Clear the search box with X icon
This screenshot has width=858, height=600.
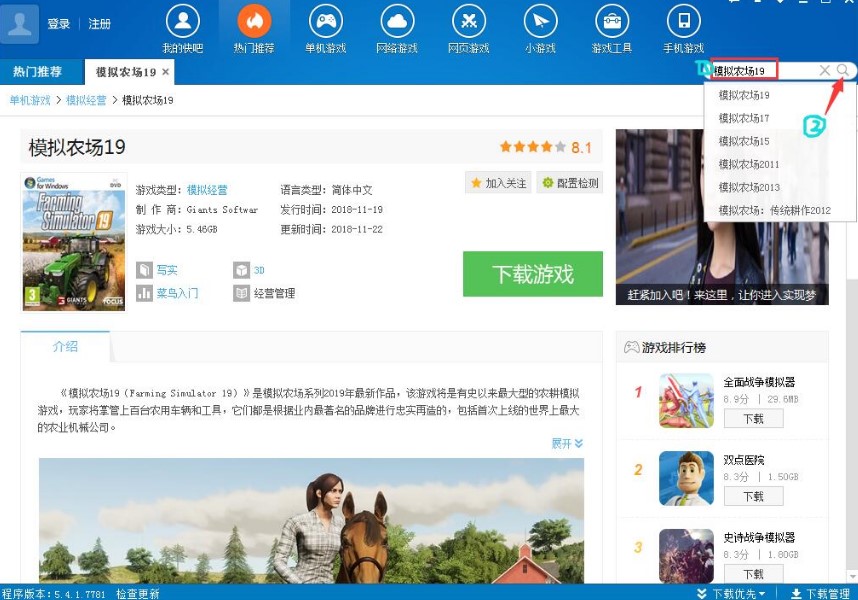coord(825,70)
